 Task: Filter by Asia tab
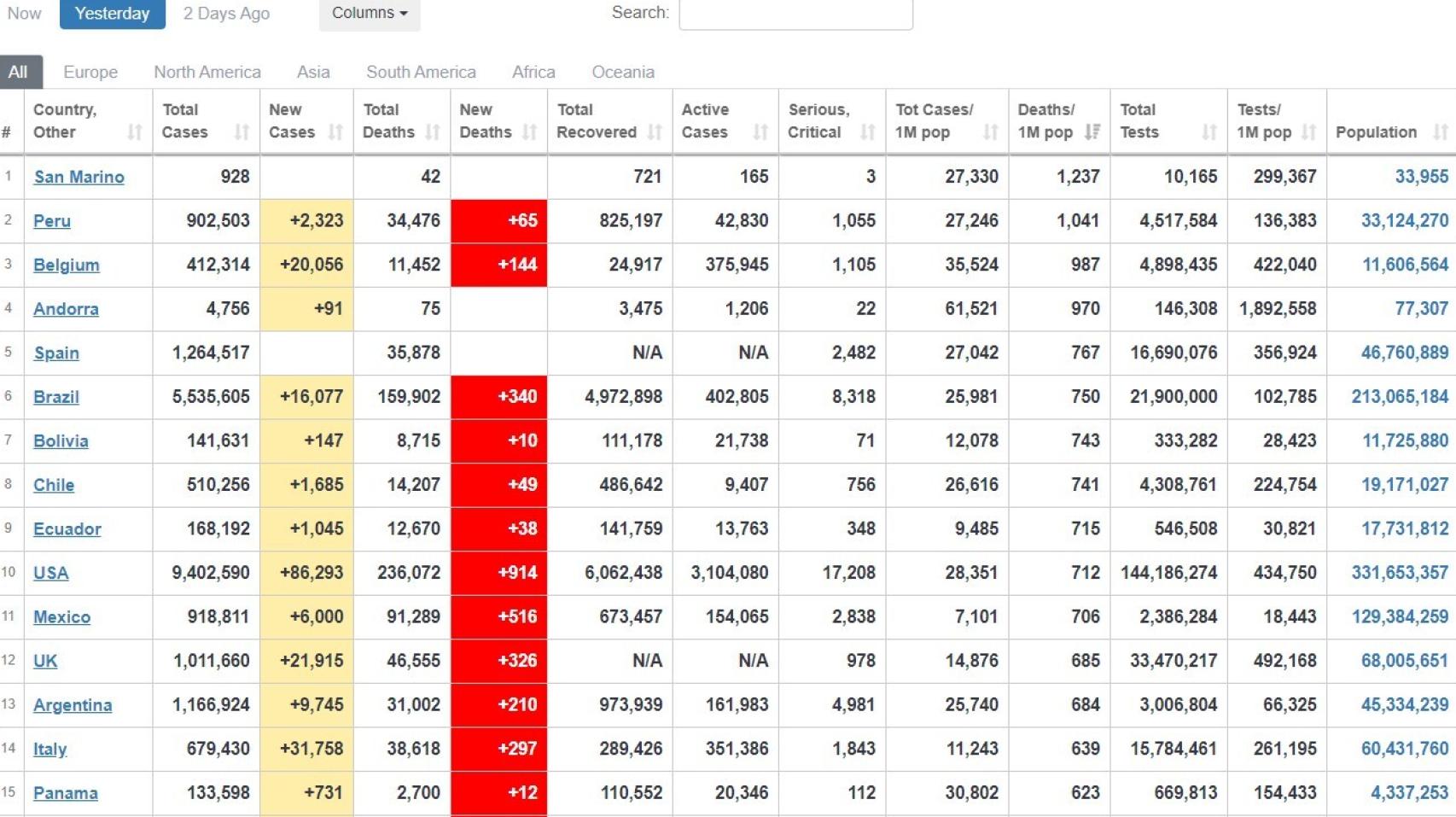pos(313,73)
